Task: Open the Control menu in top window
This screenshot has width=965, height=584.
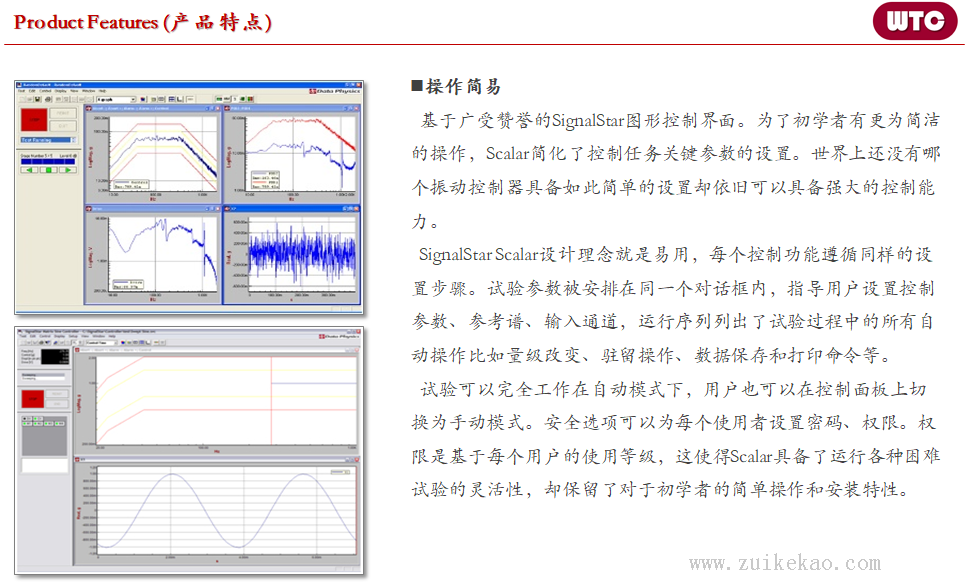Action: click(x=45, y=91)
